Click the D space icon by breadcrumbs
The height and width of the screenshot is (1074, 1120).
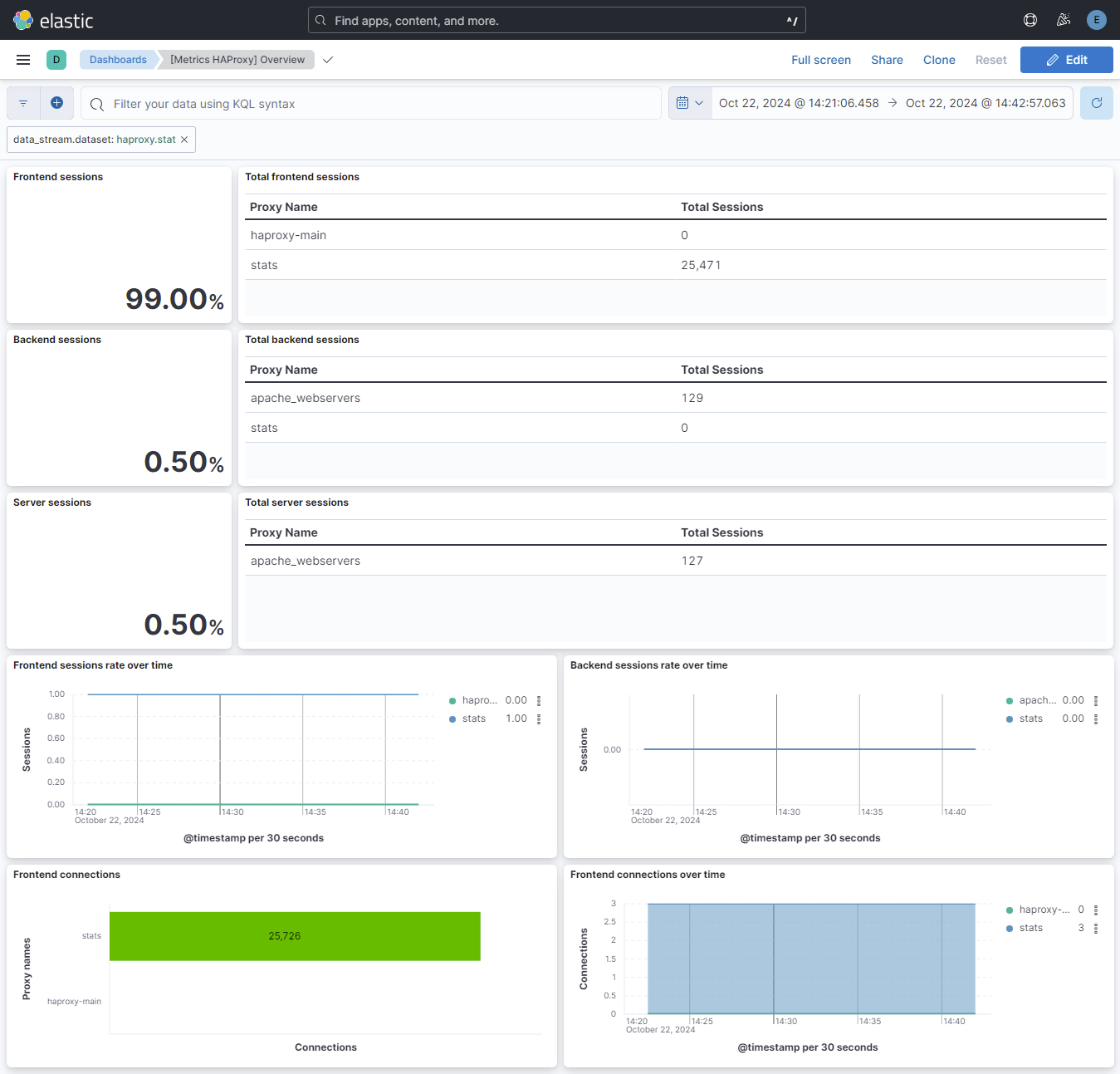[x=56, y=59]
